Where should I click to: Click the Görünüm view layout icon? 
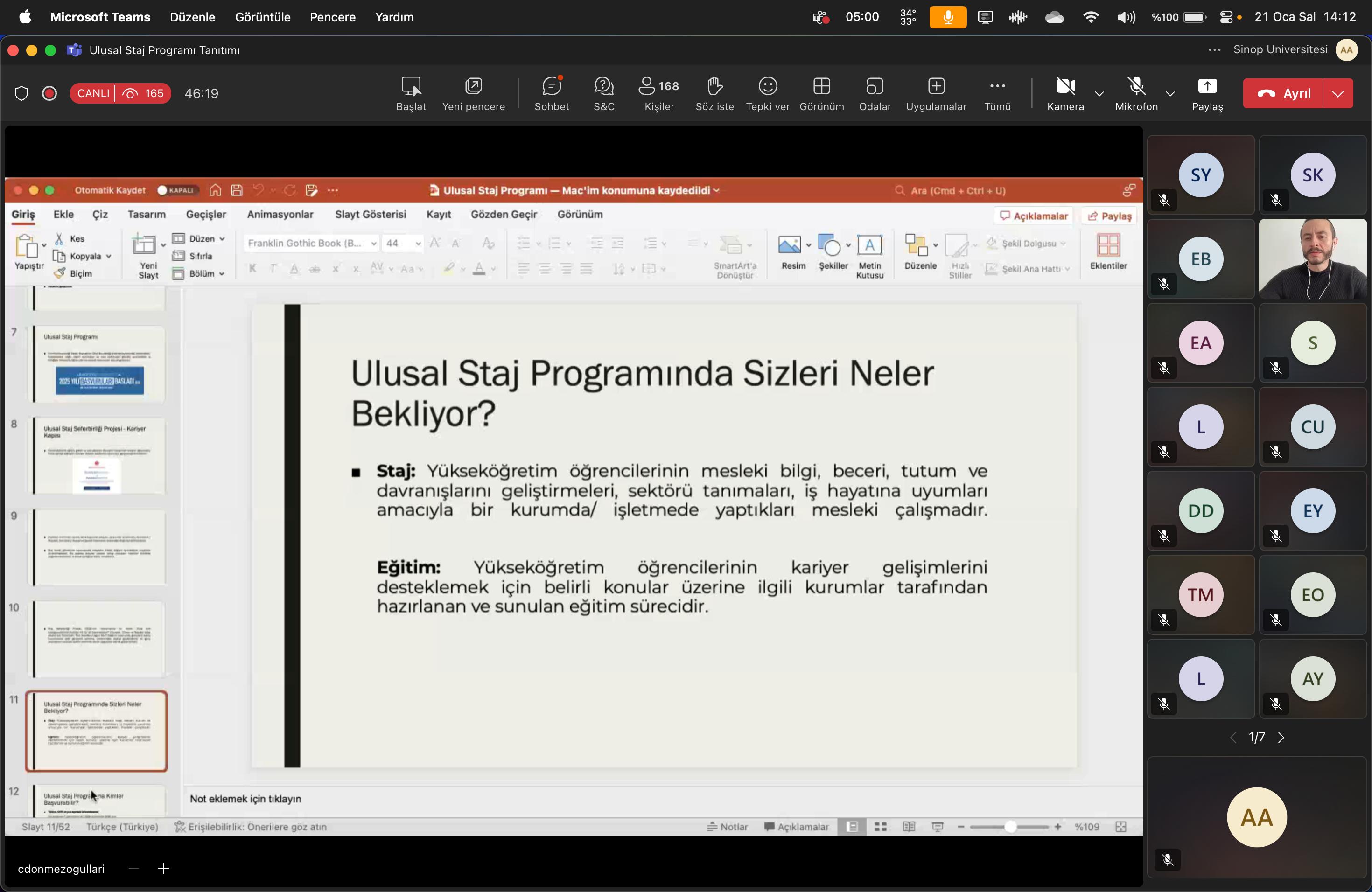(x=821, y=93)
